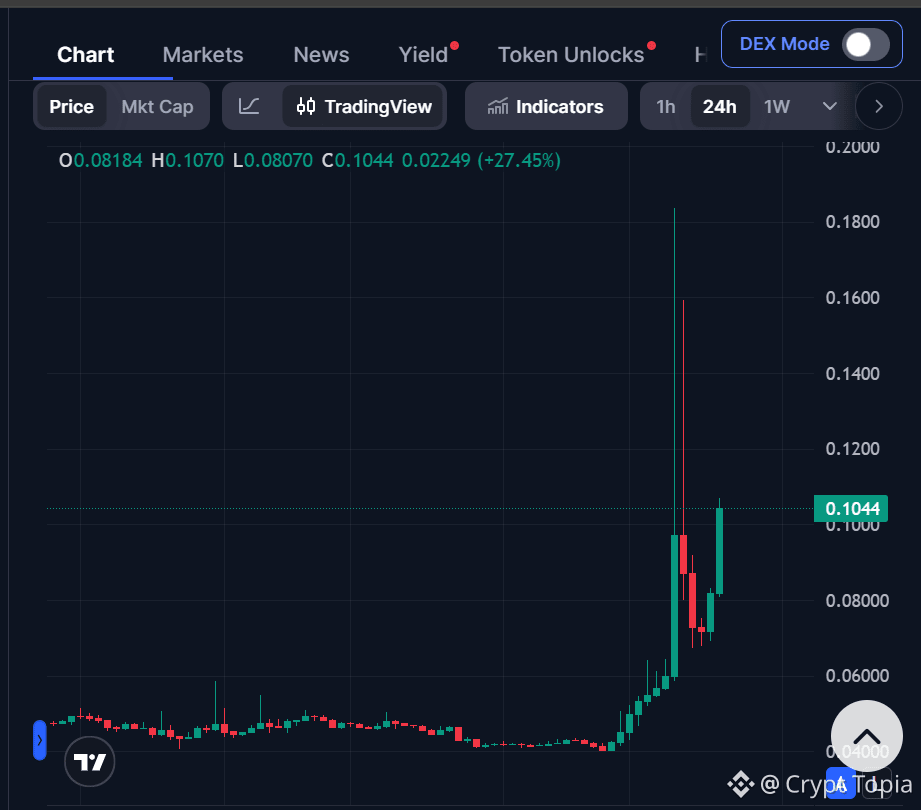Viewport: 921px width, 810px height.
Task: Set the timeframe to 24h
Action: (720, 106)
